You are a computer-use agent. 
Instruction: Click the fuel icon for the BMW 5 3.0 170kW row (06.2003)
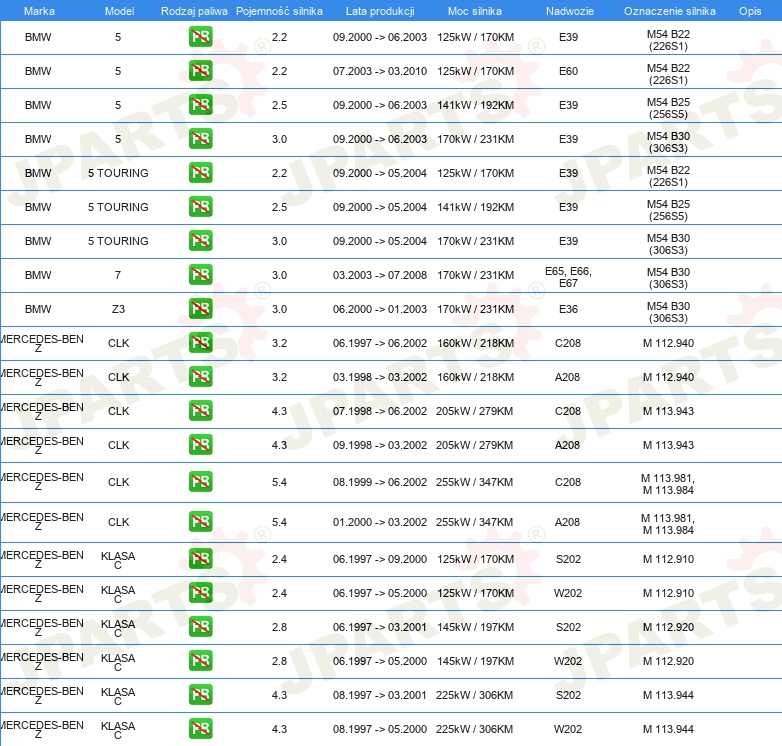200,139
